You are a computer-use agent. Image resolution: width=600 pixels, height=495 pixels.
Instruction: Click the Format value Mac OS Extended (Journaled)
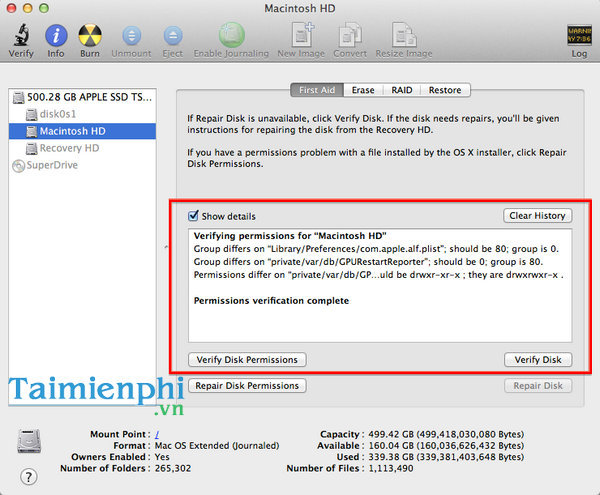point(217,446)
